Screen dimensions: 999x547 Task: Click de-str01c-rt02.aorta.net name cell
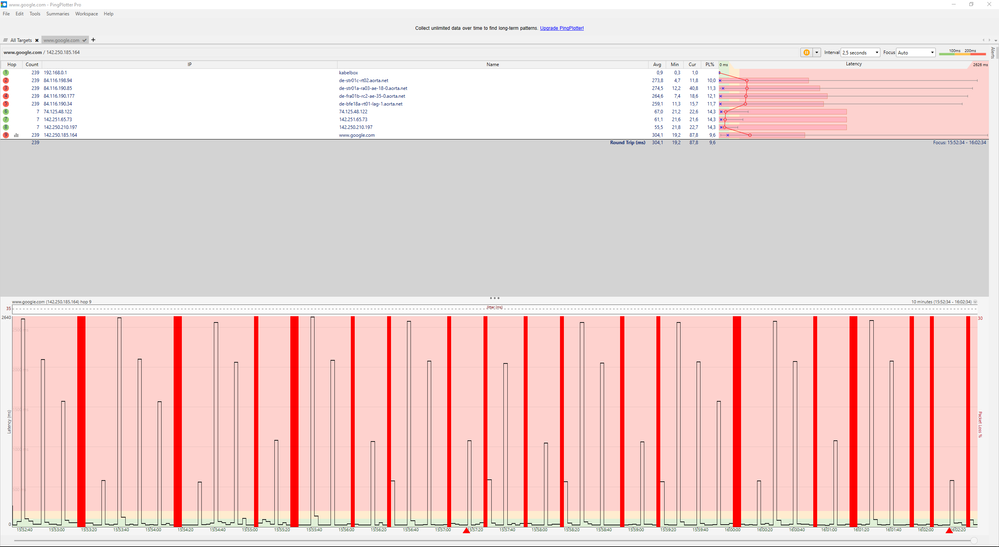(364, 81)
